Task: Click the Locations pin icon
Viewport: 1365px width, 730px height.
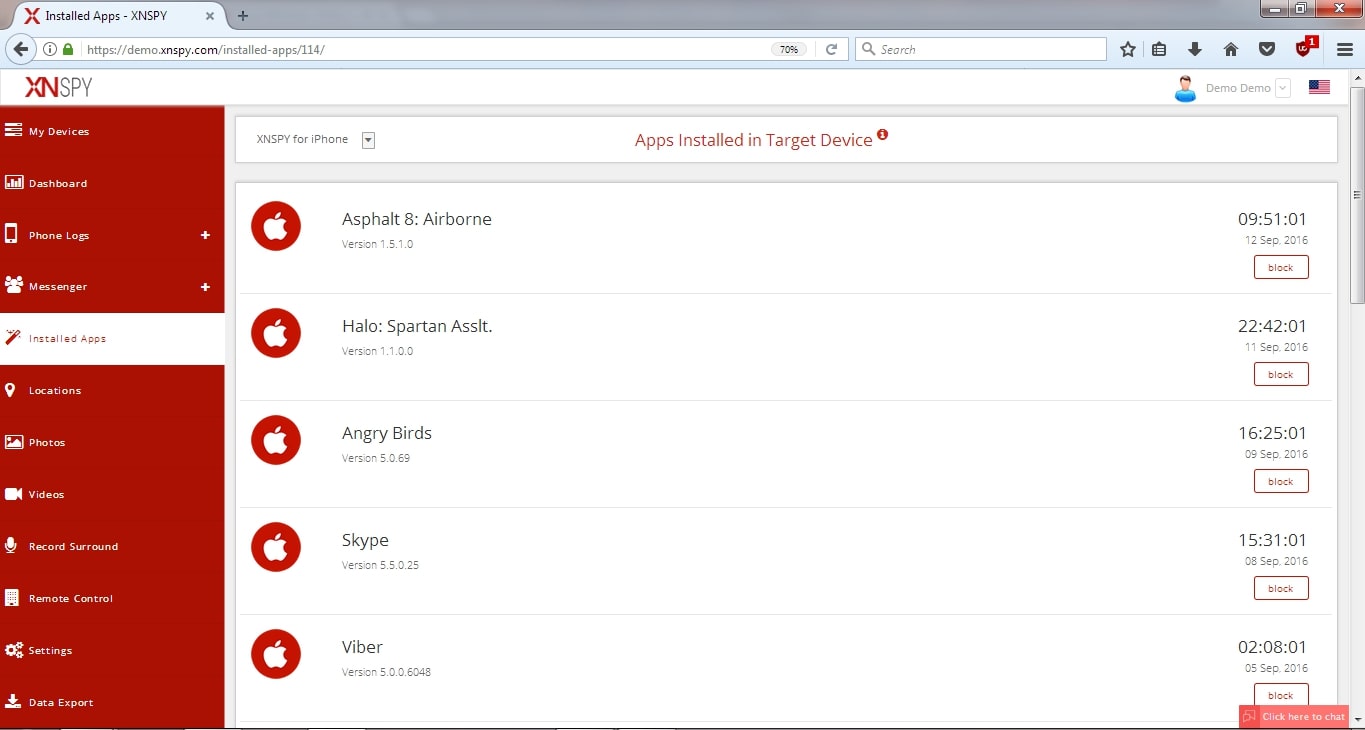Action: pyautogui.click(x=10, y=390)
